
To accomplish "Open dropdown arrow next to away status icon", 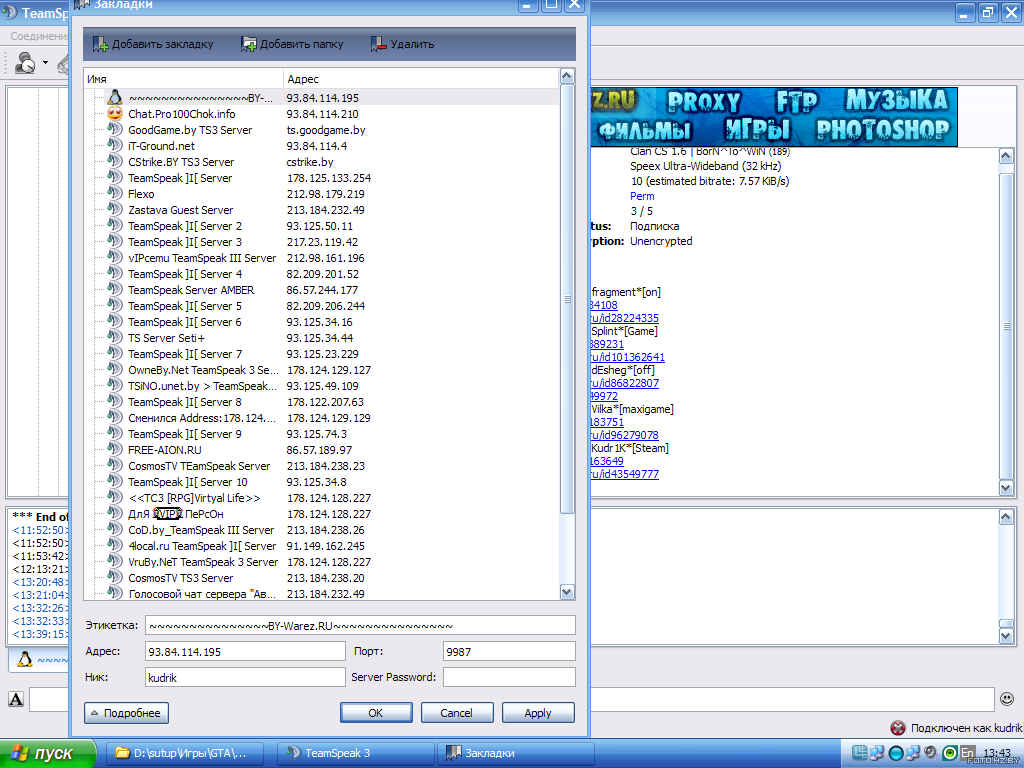I will (x=45, y=63).
